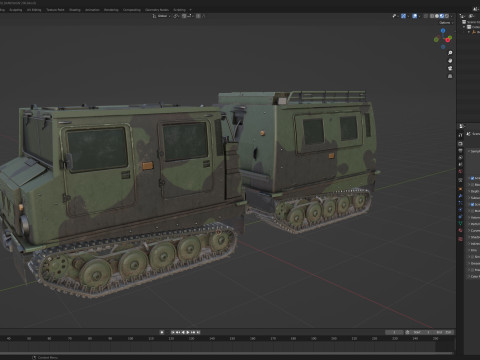Click the current frame number field
This screenshot has height=360, width=480.
[394, 332]
